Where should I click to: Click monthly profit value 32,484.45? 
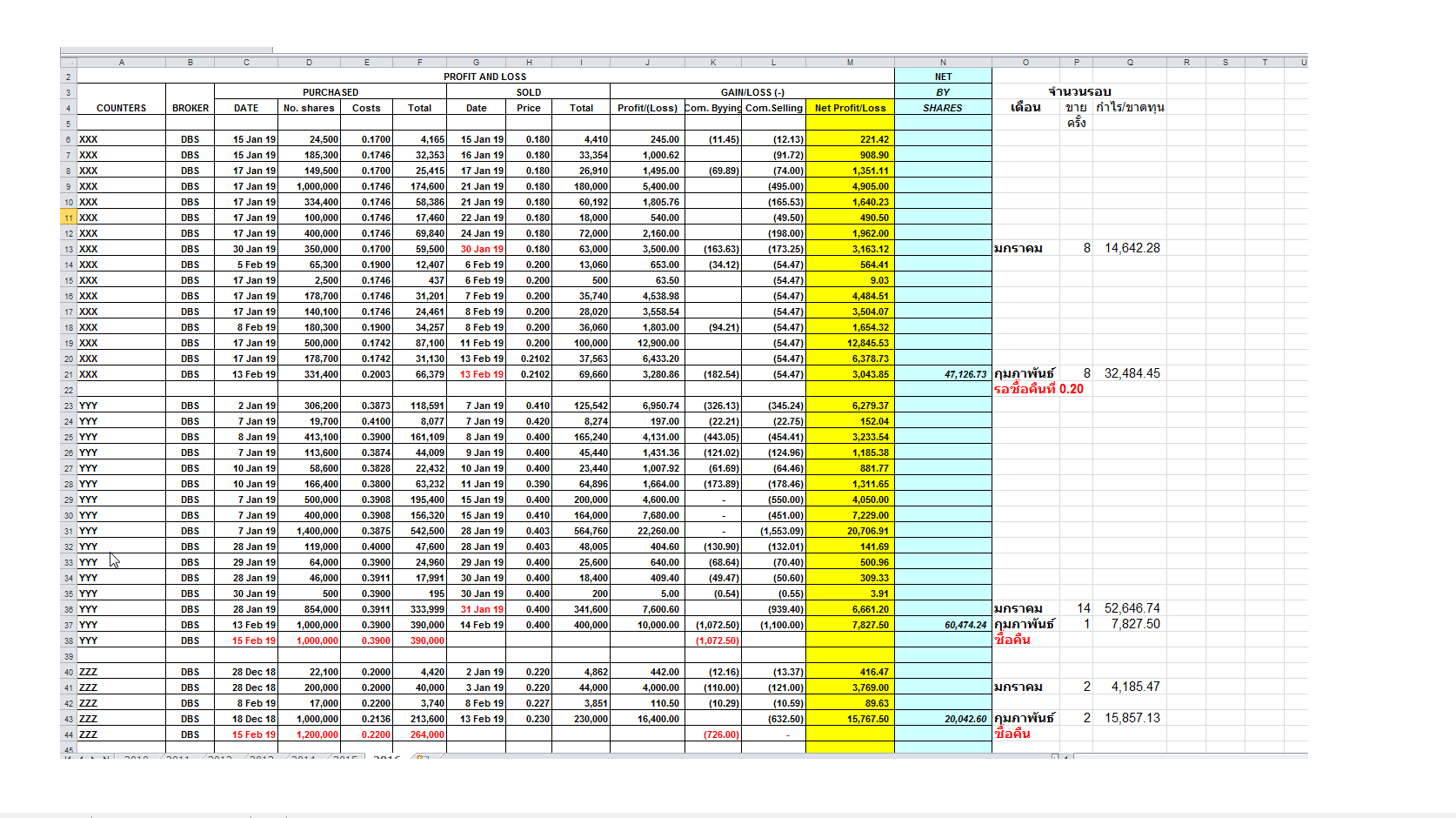coord(1132,373)
